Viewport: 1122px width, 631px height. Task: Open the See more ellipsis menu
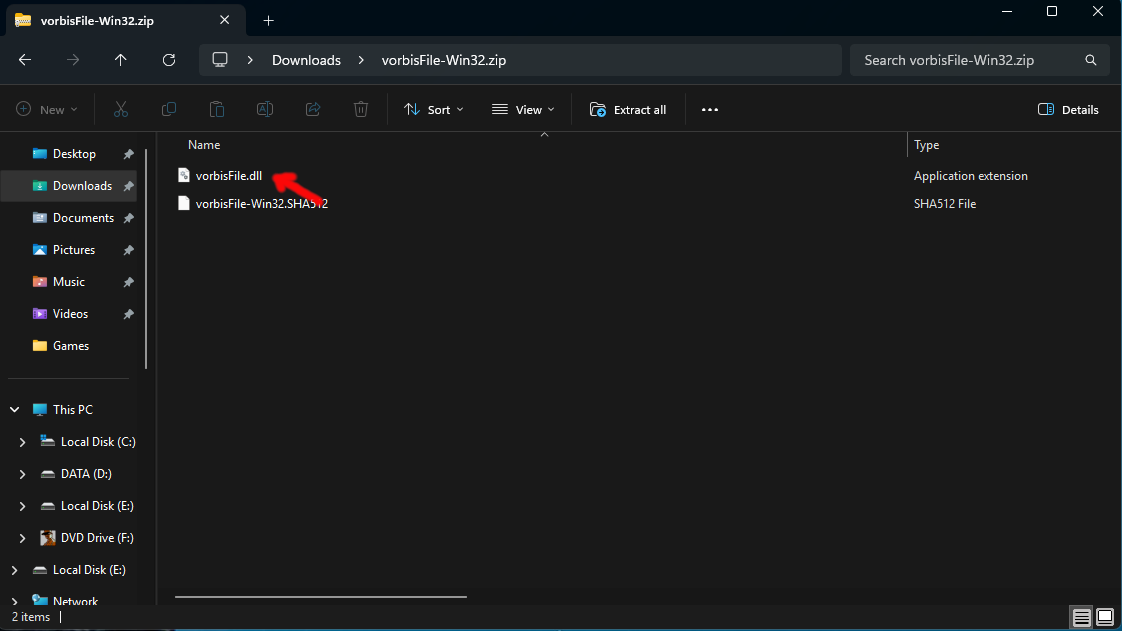710,109
